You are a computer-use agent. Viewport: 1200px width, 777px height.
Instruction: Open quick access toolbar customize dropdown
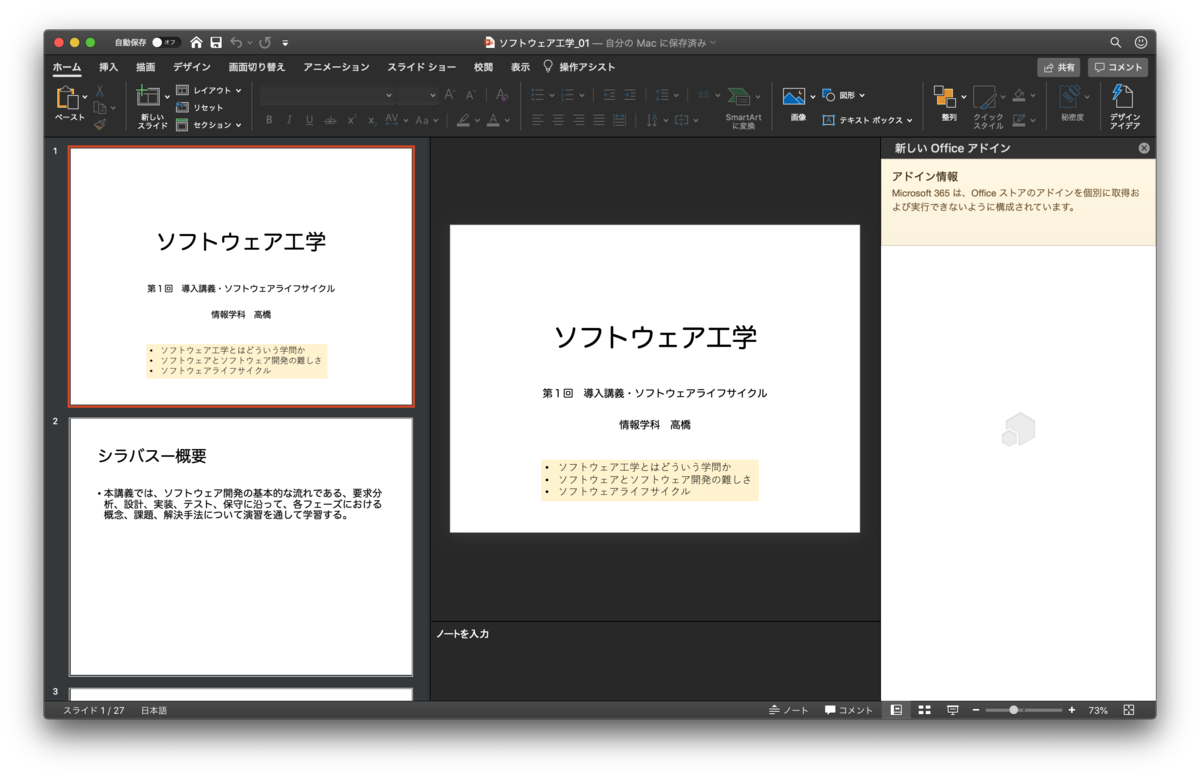coord(285,43)
